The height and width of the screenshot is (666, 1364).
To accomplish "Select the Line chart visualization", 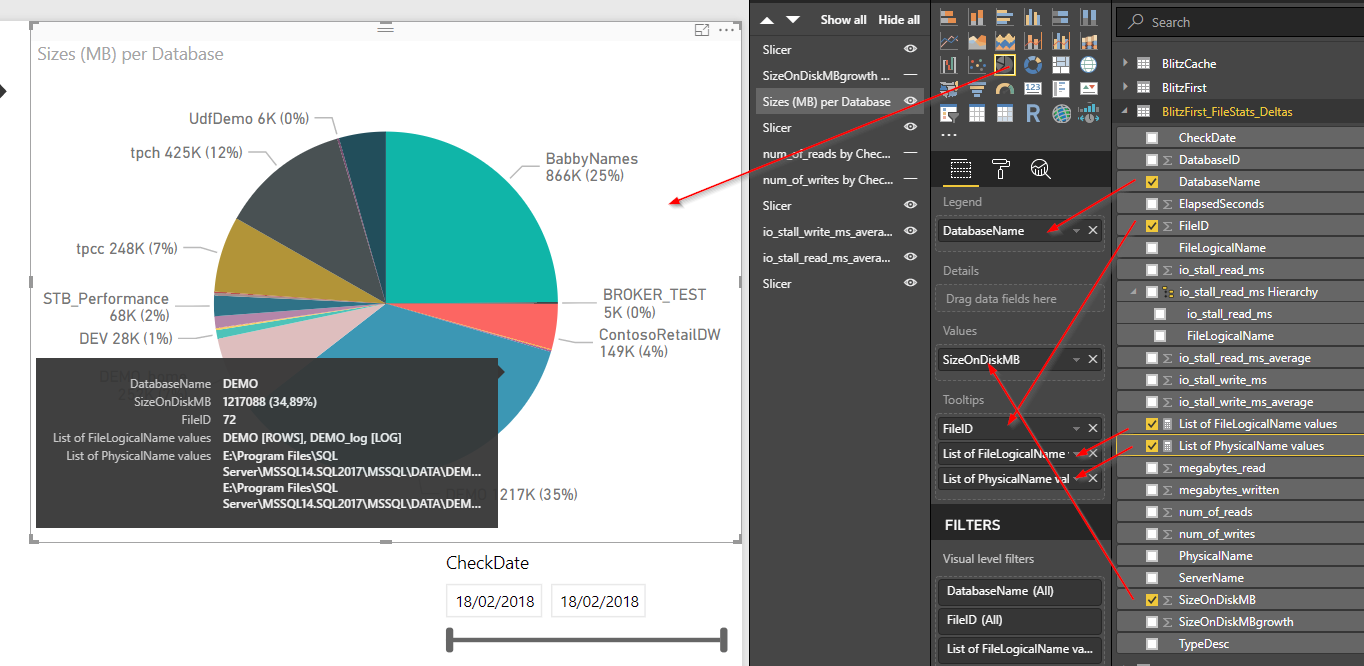I will tap(949, 41).
